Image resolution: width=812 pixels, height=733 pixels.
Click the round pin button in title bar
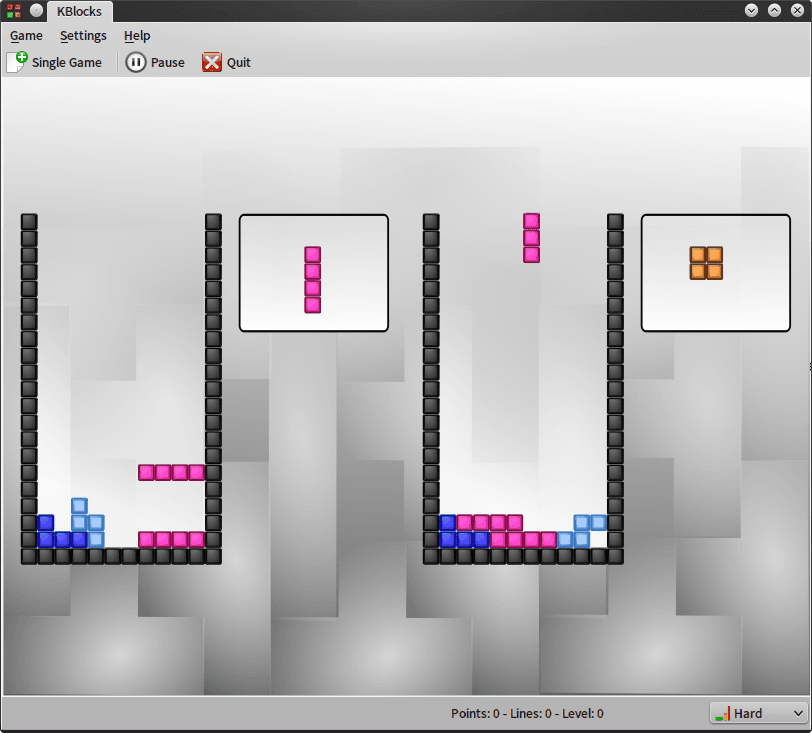(x=36, y=10)
